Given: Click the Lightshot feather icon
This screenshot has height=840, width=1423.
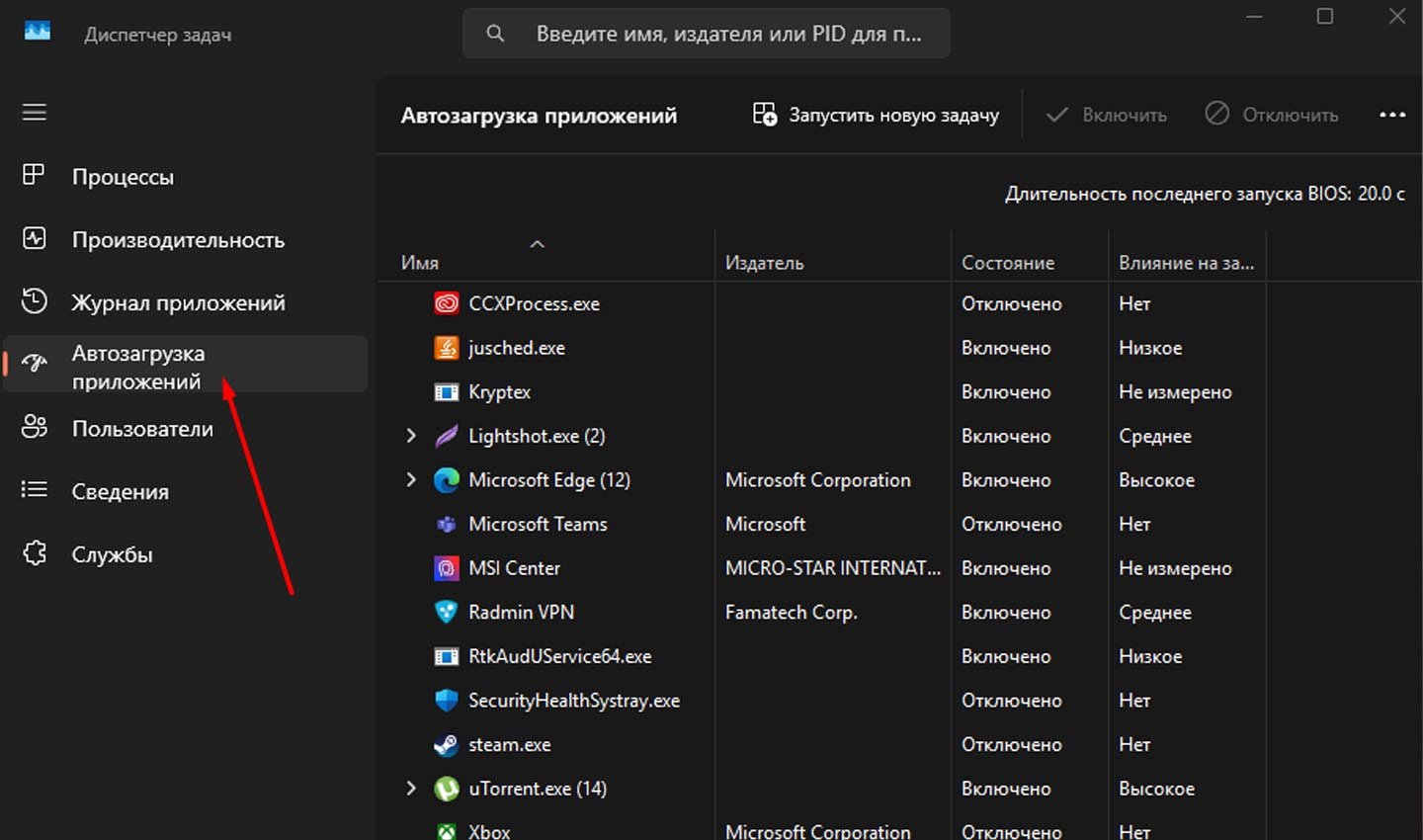Looking at the screenshot, I should coord(447,436).
